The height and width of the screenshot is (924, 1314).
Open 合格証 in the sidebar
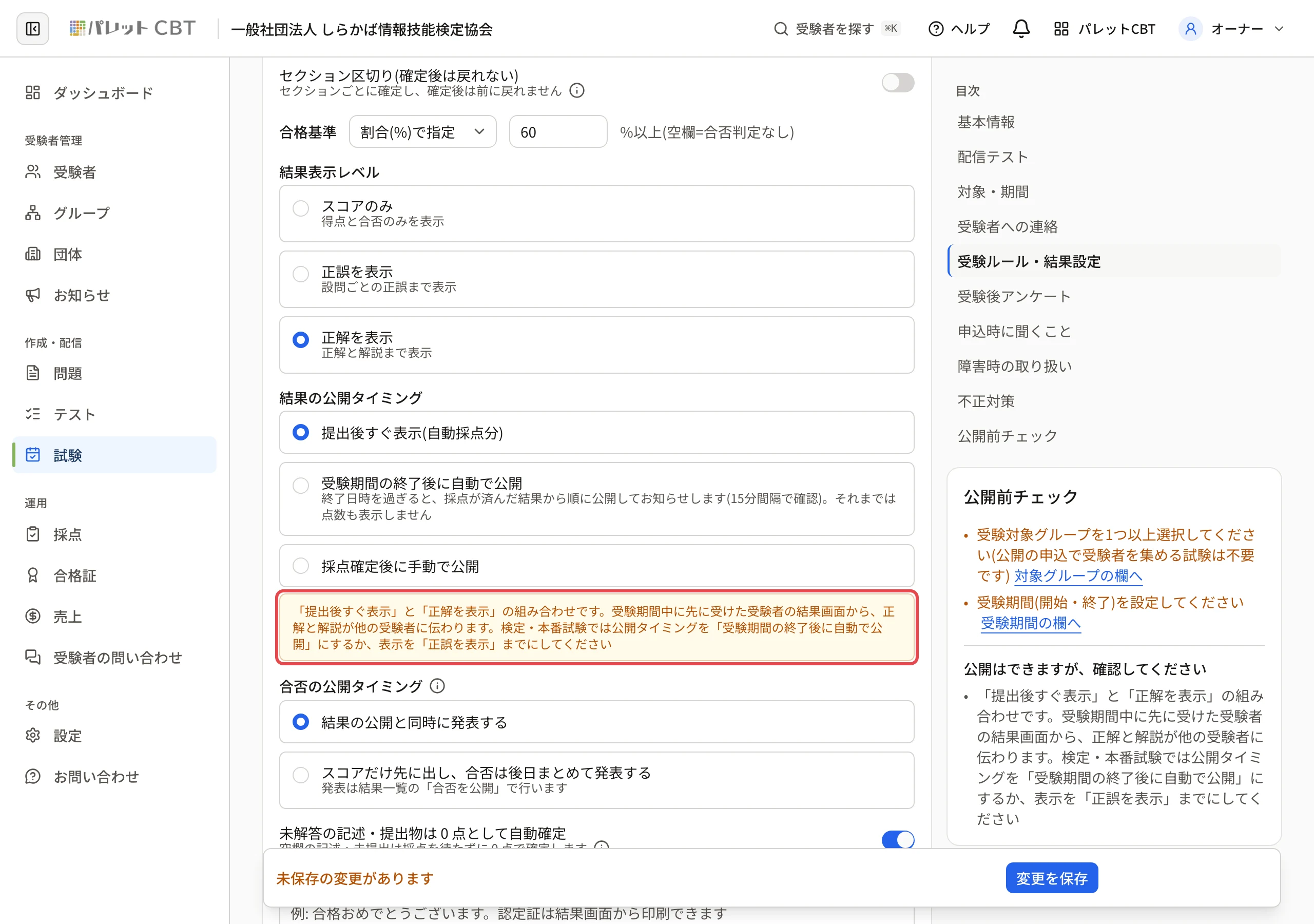[x=114, y=575]
